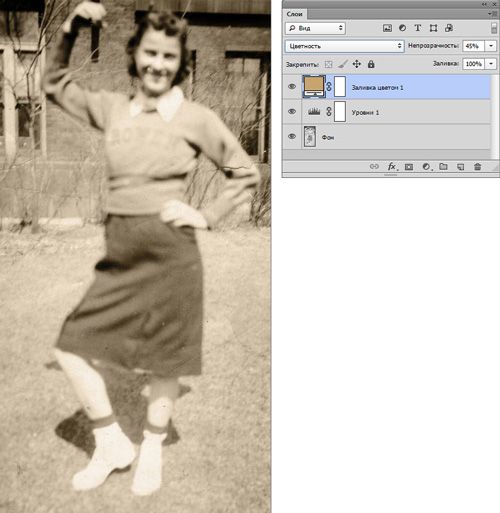Lock image pixels with brush icon
This screenshot has width=500, height=513.
click(x=343, y=64)
